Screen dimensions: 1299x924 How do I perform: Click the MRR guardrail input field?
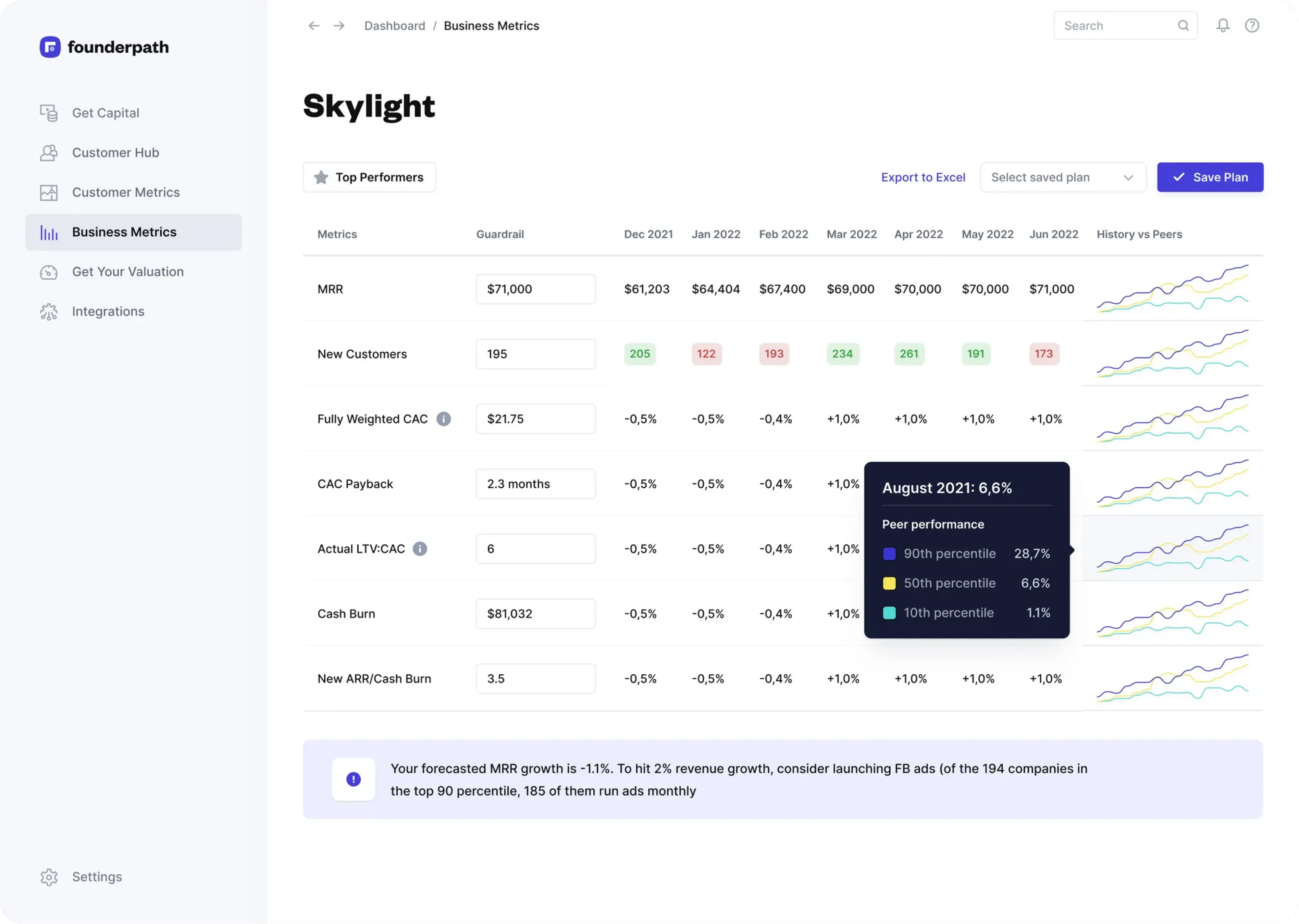535,289
